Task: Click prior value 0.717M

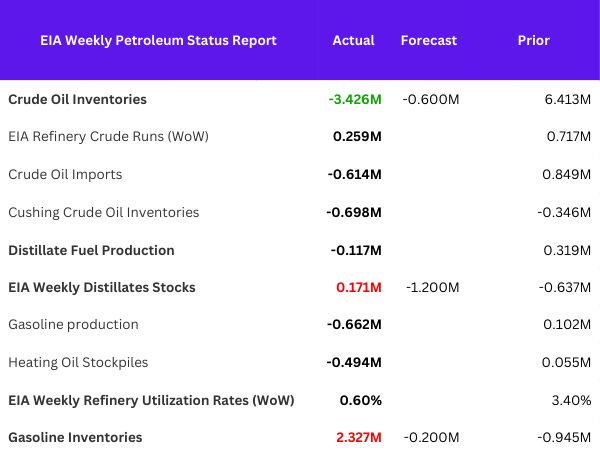Action: pyautogui.click(x=569, y=137)
